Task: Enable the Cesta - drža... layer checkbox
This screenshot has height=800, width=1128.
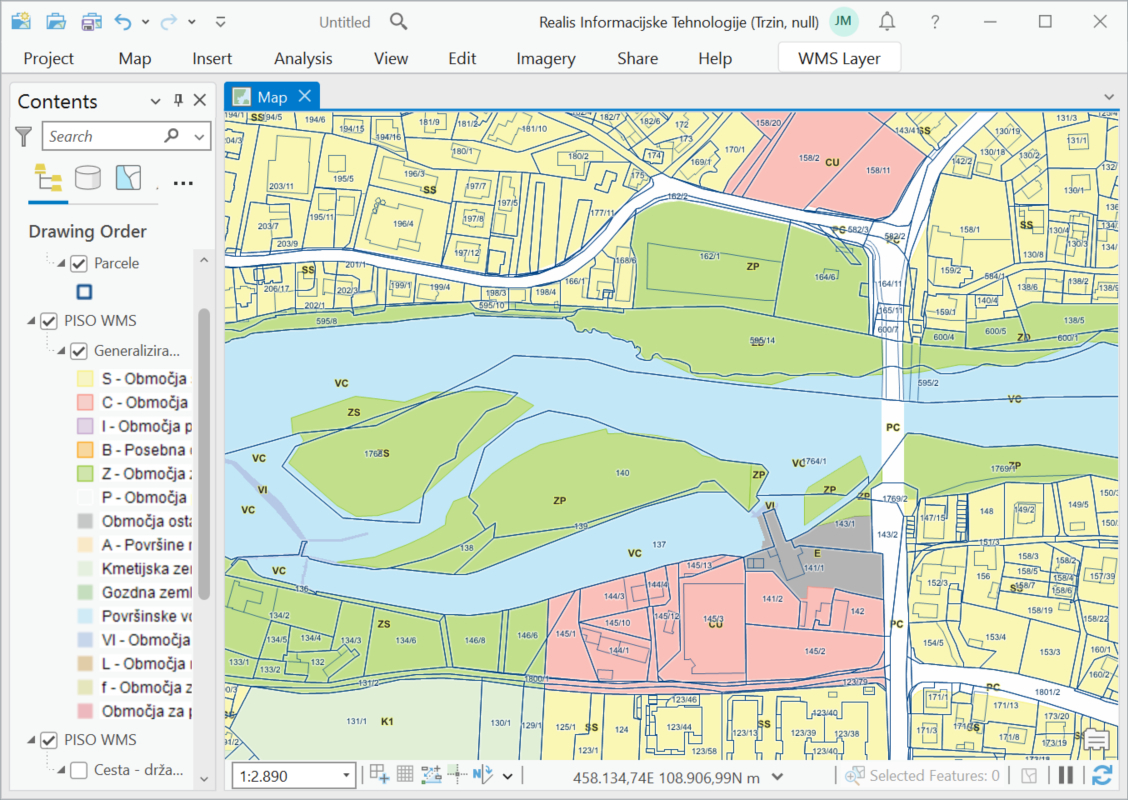Action: pyautogui.click(x=79, y=770)
